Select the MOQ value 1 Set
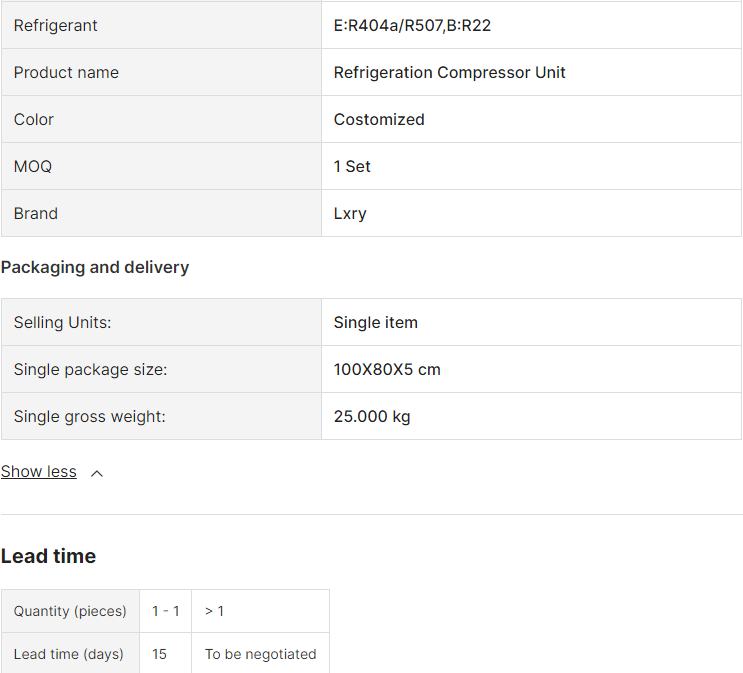This screenshot has width=743, height=673. pos(352,167)
